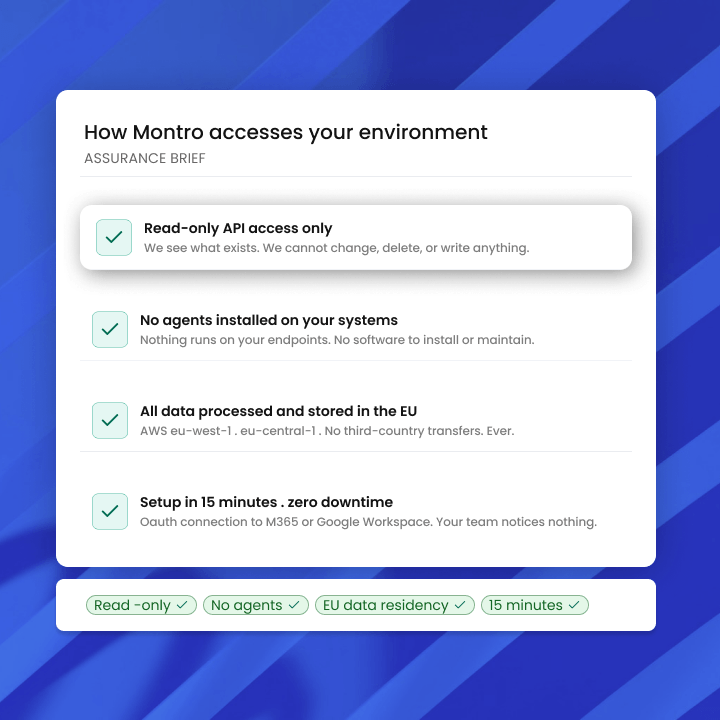Click 'Read-only API access only' title
The image size is (720, 720).
pyautogui.click(x=238, y=228)
